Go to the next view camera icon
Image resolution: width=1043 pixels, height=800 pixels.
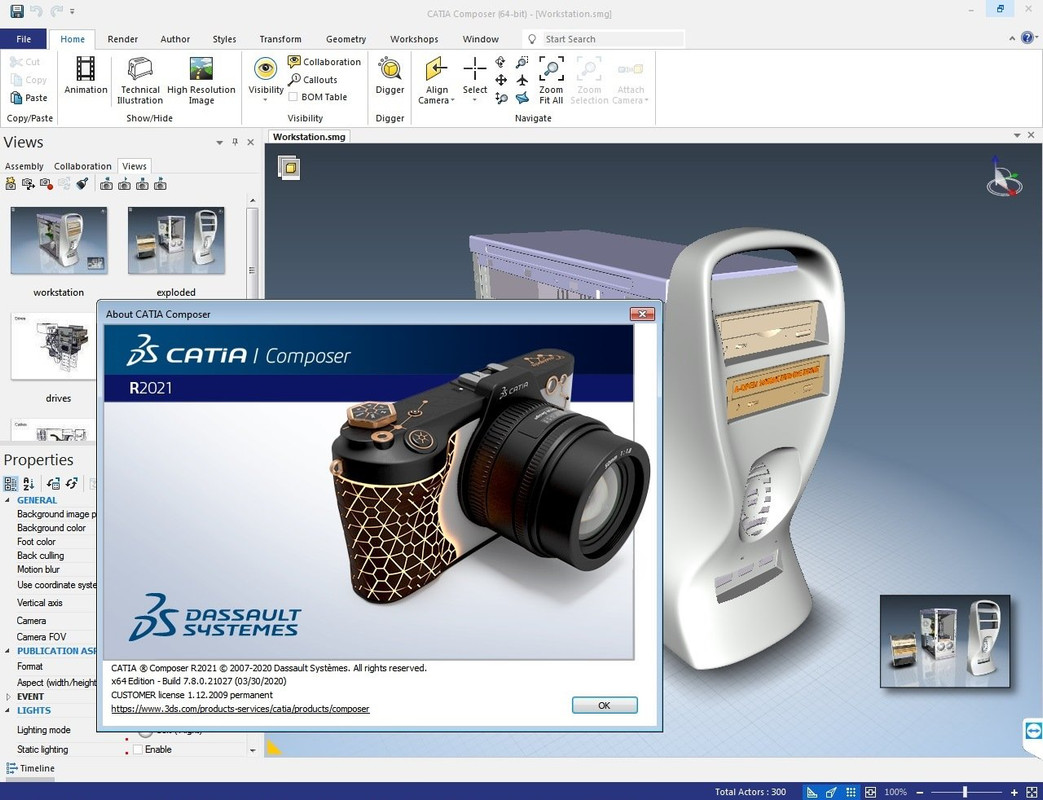pyautogui.click(x=142, y=184)
